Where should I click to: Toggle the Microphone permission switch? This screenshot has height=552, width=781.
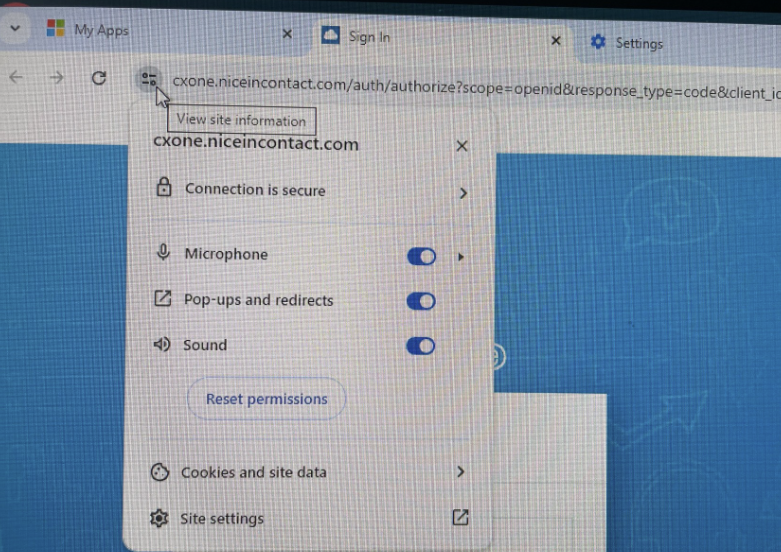point(421,257)
